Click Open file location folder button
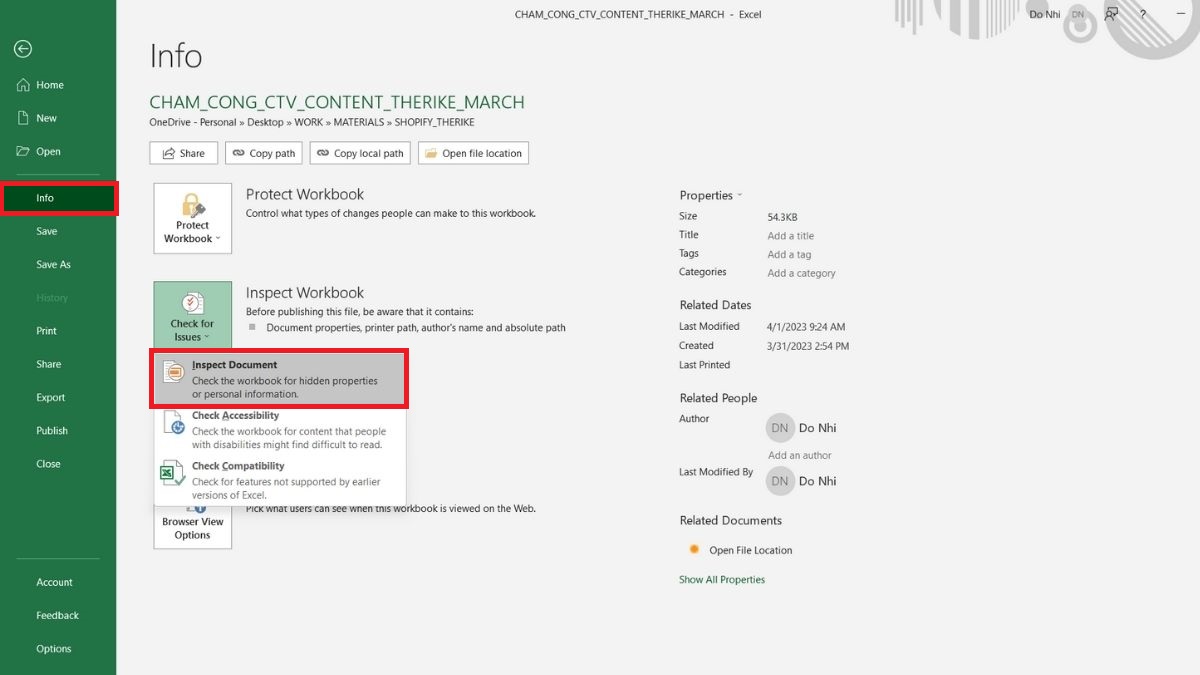Viewport: 1200px width, 675px height. (x=473, y=153)
